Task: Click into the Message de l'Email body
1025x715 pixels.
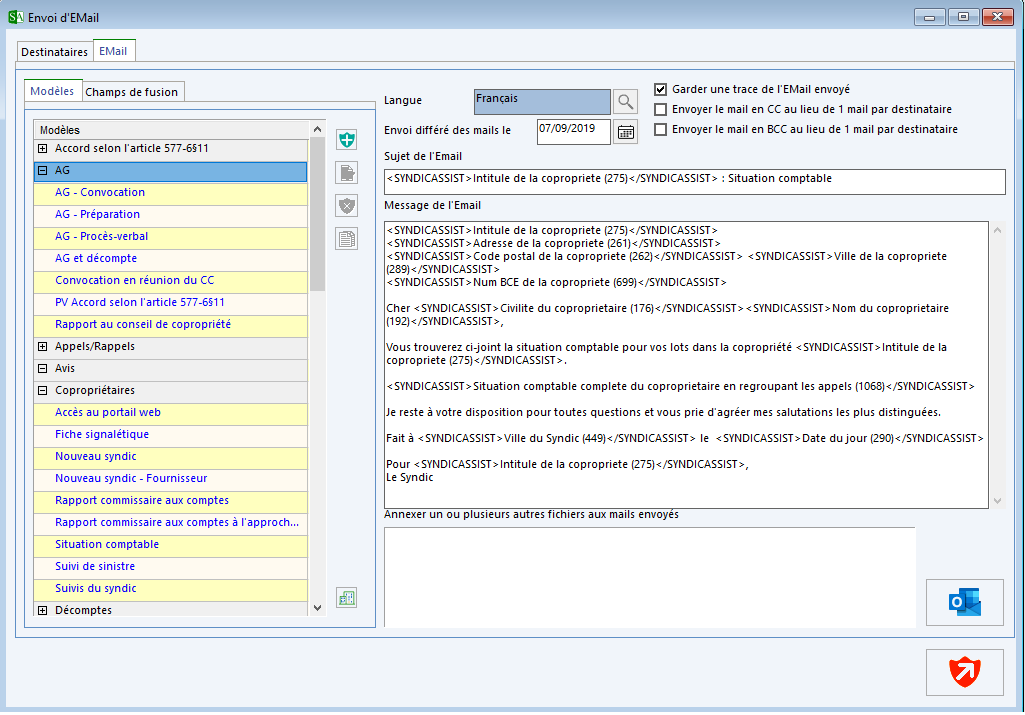Action: [686, 365]
